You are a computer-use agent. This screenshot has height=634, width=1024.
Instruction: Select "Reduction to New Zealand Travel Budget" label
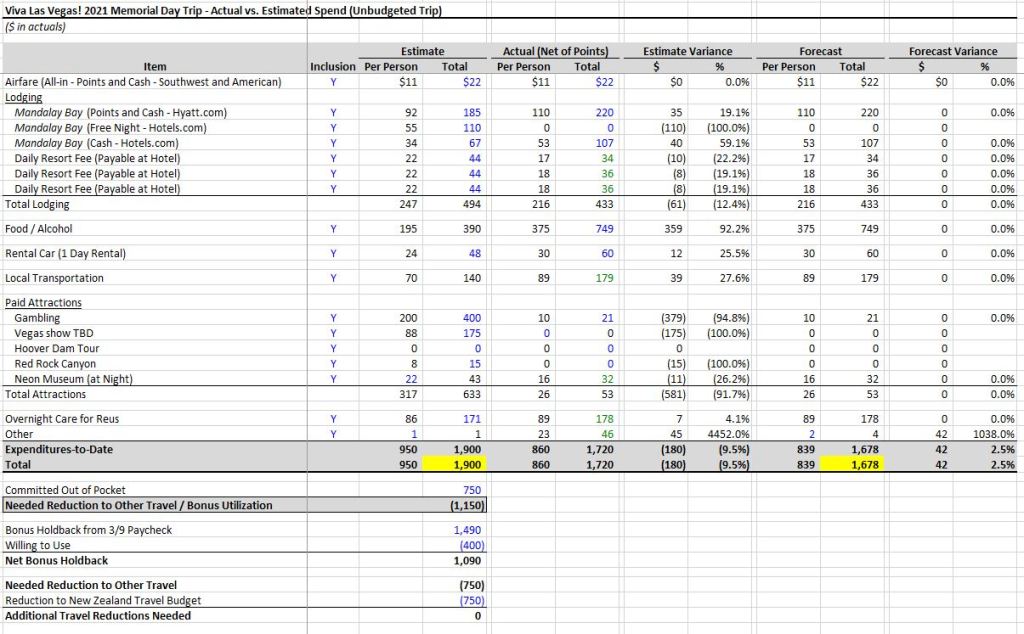103,600
